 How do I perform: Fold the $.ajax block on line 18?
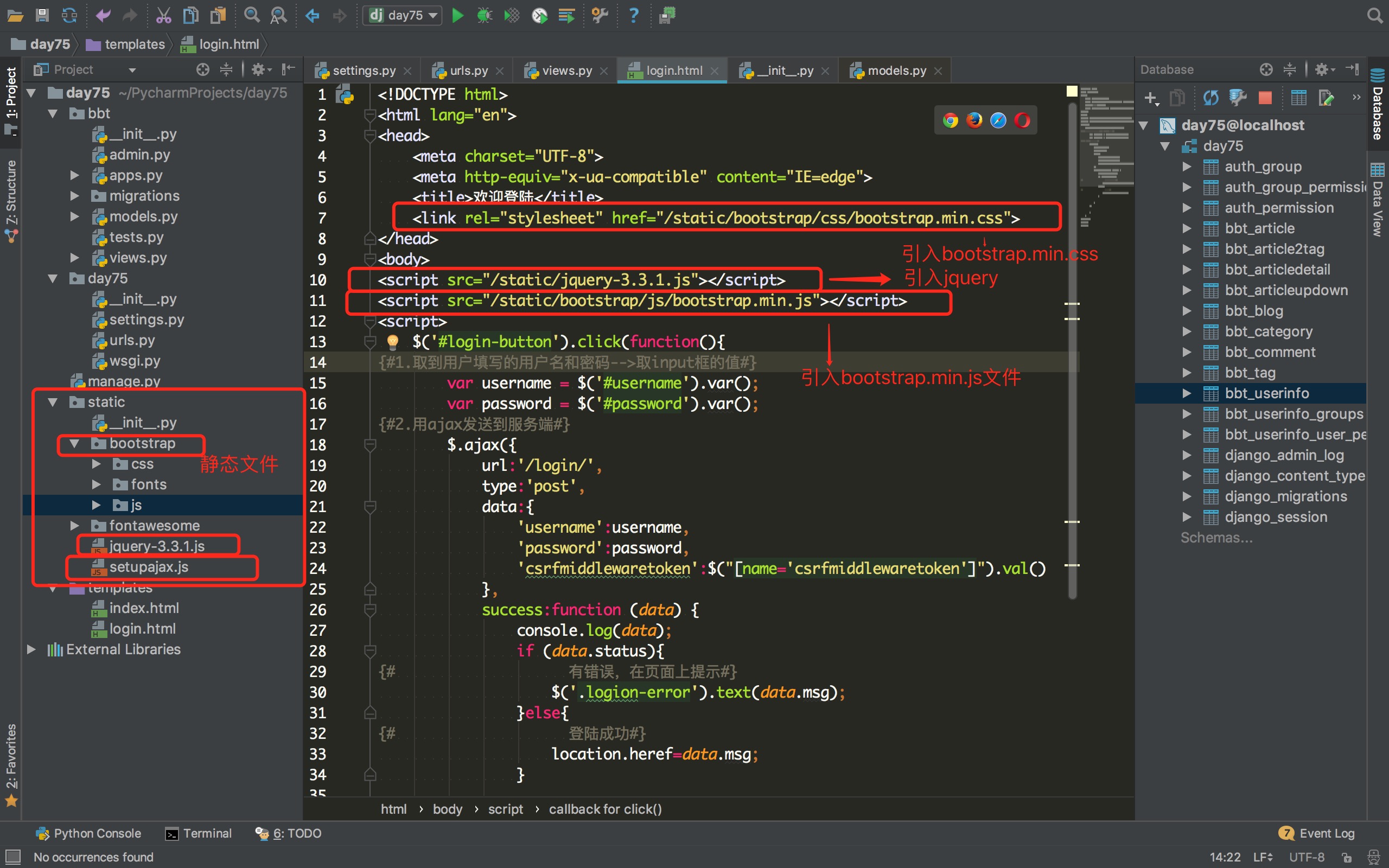tap(370, 445)
